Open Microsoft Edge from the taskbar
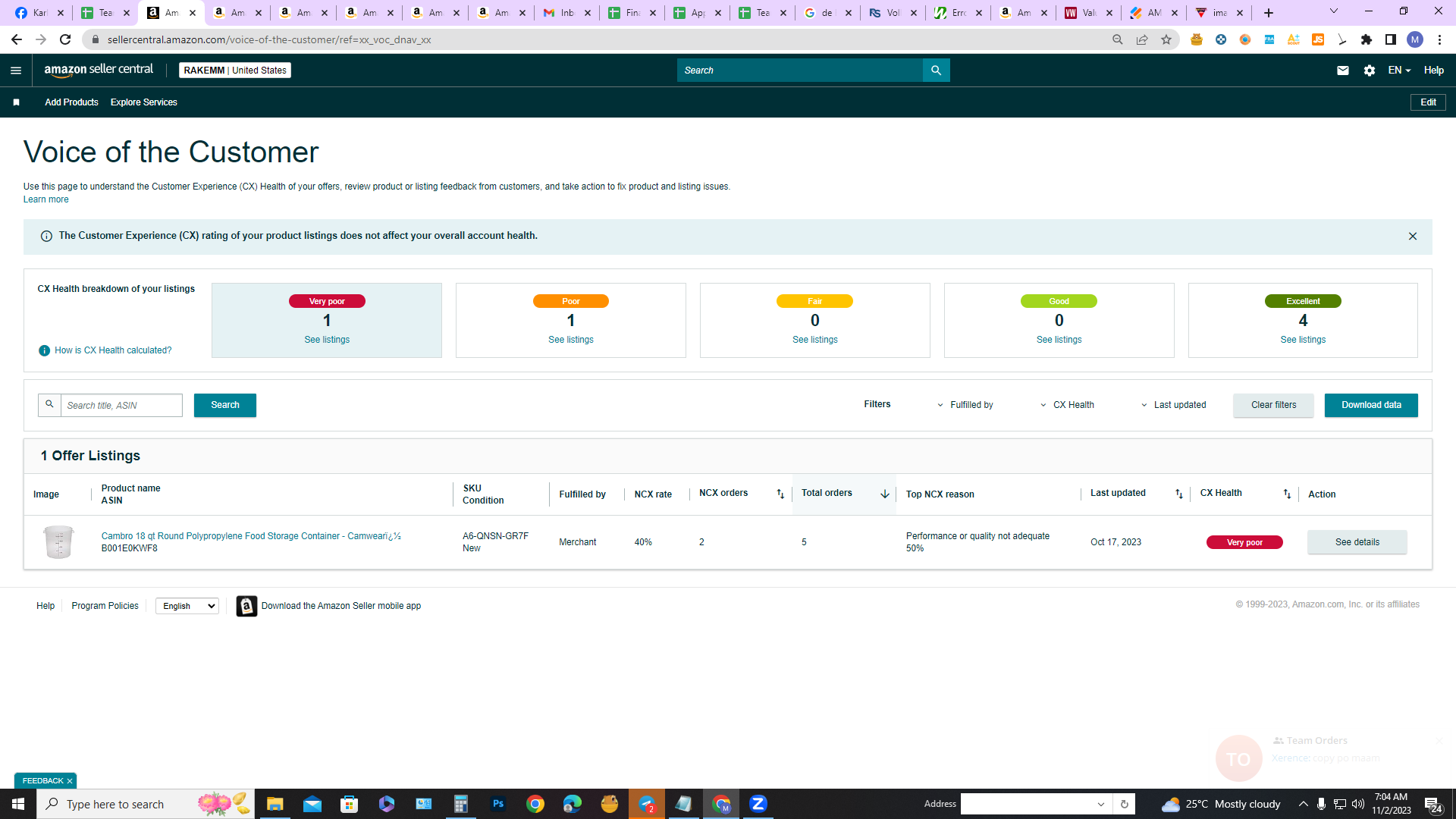1456x819 pixels. pos(573,804)
